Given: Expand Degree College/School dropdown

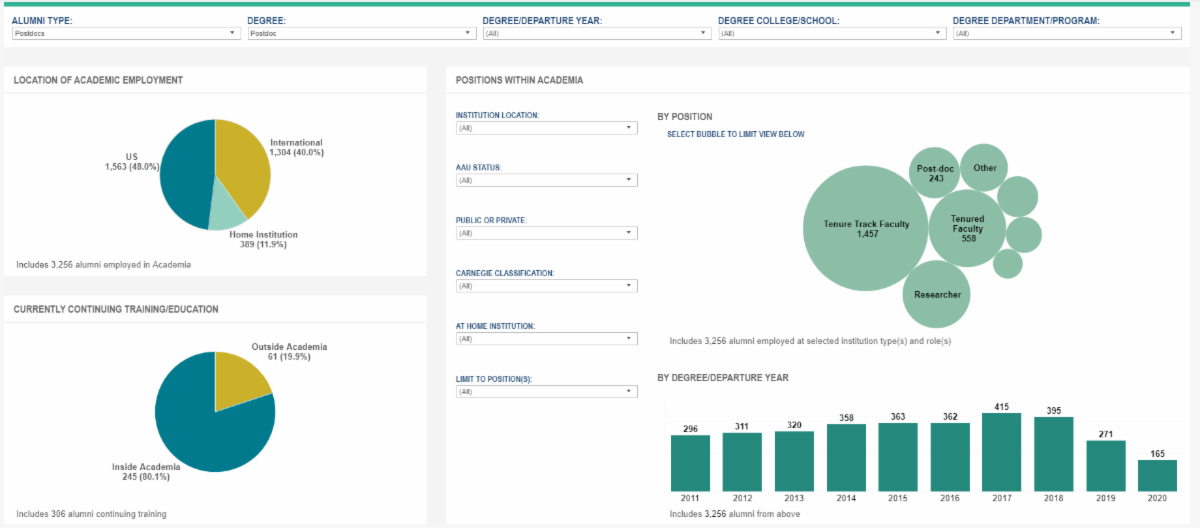Looking at the screenshot, I should (x=832, y=33).
